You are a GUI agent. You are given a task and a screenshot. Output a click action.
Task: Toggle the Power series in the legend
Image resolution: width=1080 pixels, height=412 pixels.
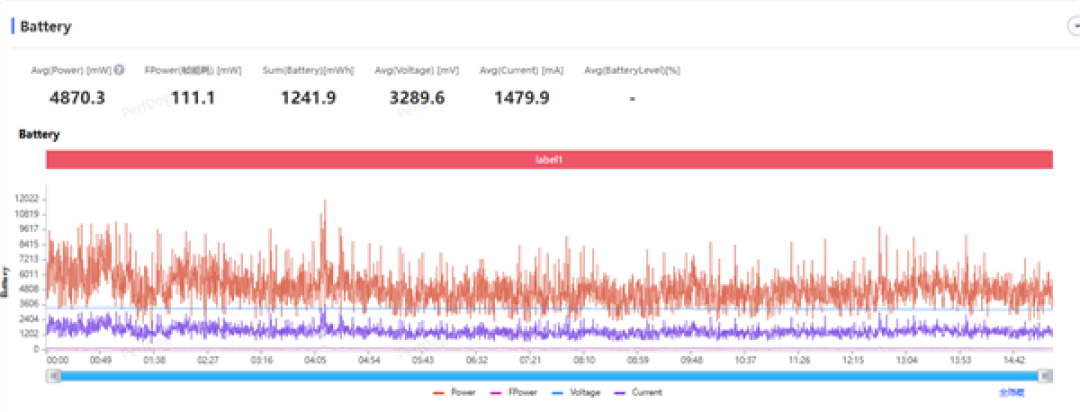point(455,392)
